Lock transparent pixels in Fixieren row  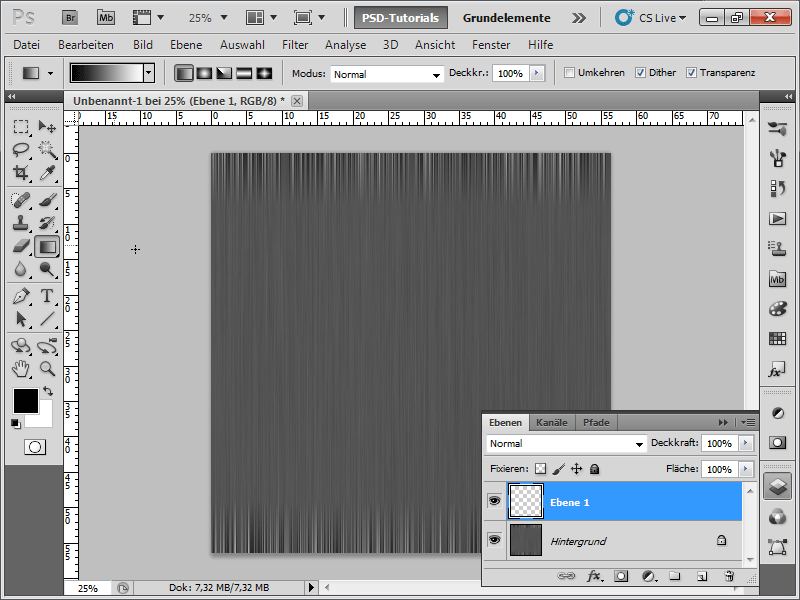(x=540, y=468)
